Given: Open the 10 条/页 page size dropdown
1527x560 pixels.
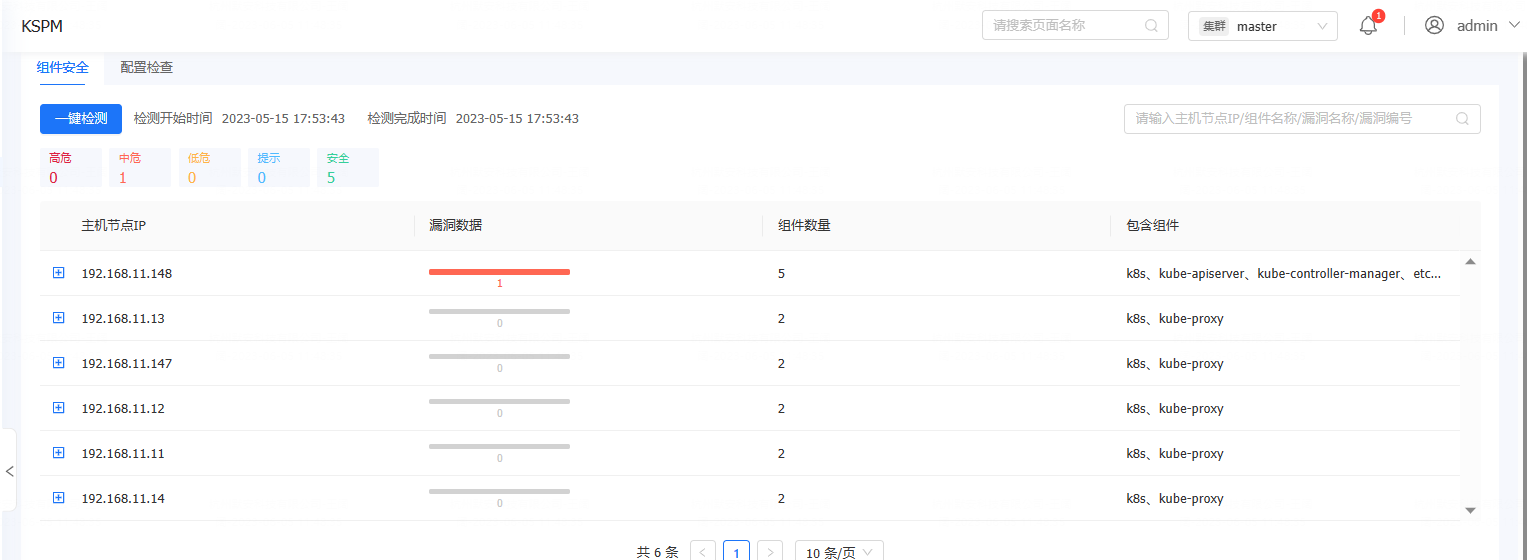Looking at the screenshot, I should [x=839, y=552].
